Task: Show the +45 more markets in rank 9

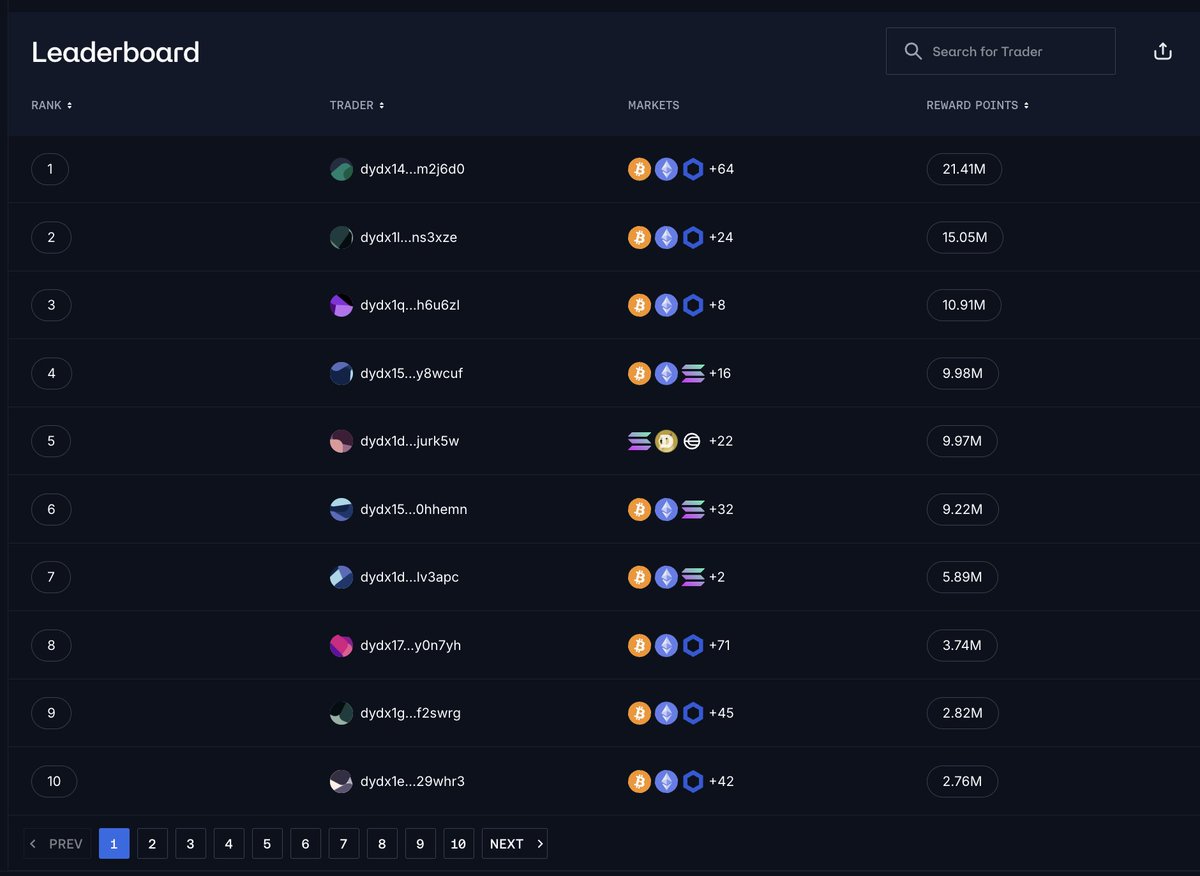Action: coord(721,713)
